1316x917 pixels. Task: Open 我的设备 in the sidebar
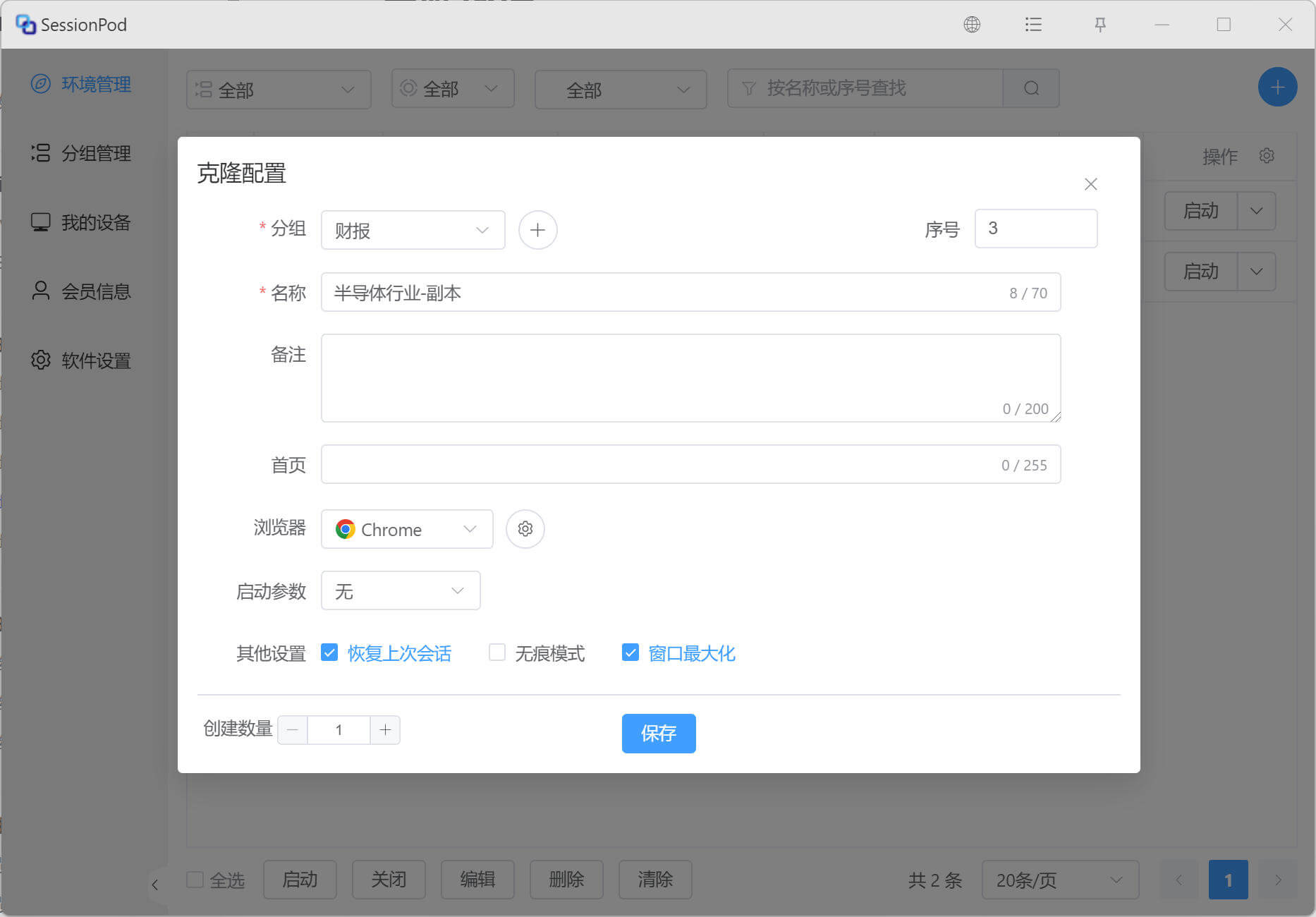click(x=82, y=222)
